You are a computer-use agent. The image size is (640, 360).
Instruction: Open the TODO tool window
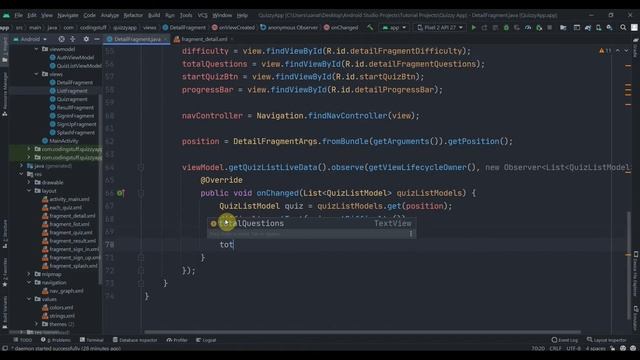pos(22,340)
